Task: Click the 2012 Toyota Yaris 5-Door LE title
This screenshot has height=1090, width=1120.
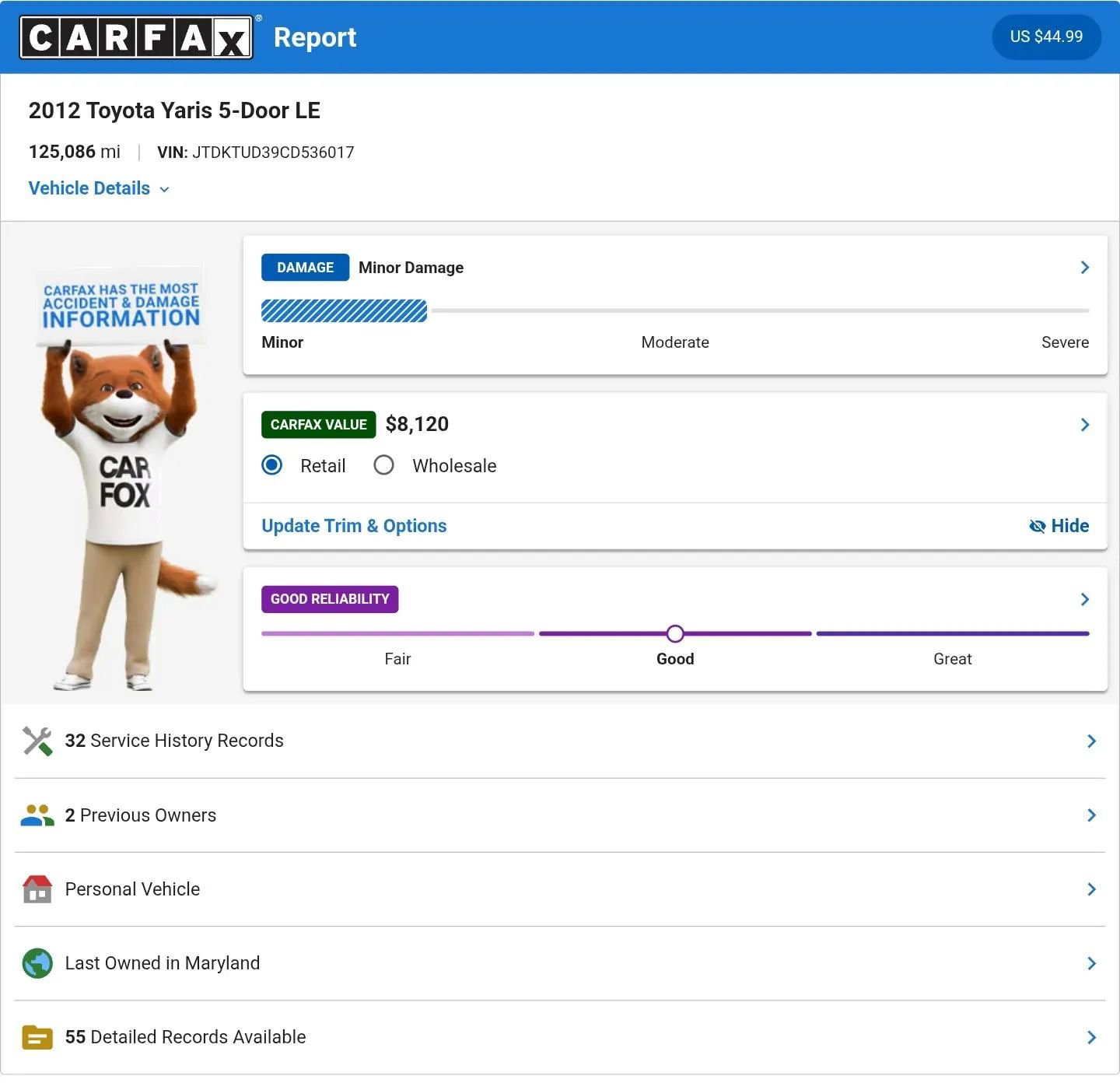Action: [174, 110]
